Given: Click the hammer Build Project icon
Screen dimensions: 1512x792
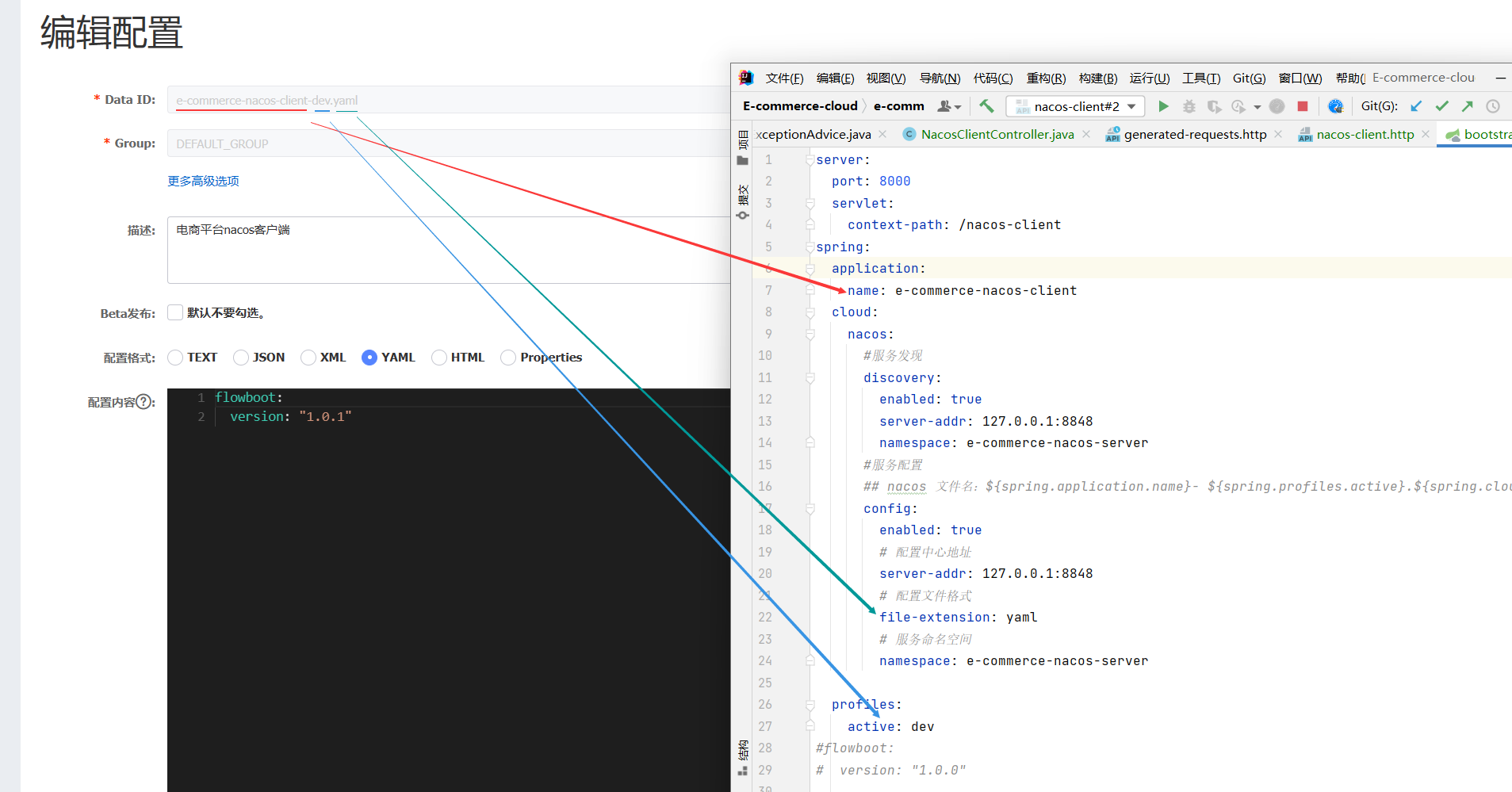Looking at the screenshot, I should point(986,105).
